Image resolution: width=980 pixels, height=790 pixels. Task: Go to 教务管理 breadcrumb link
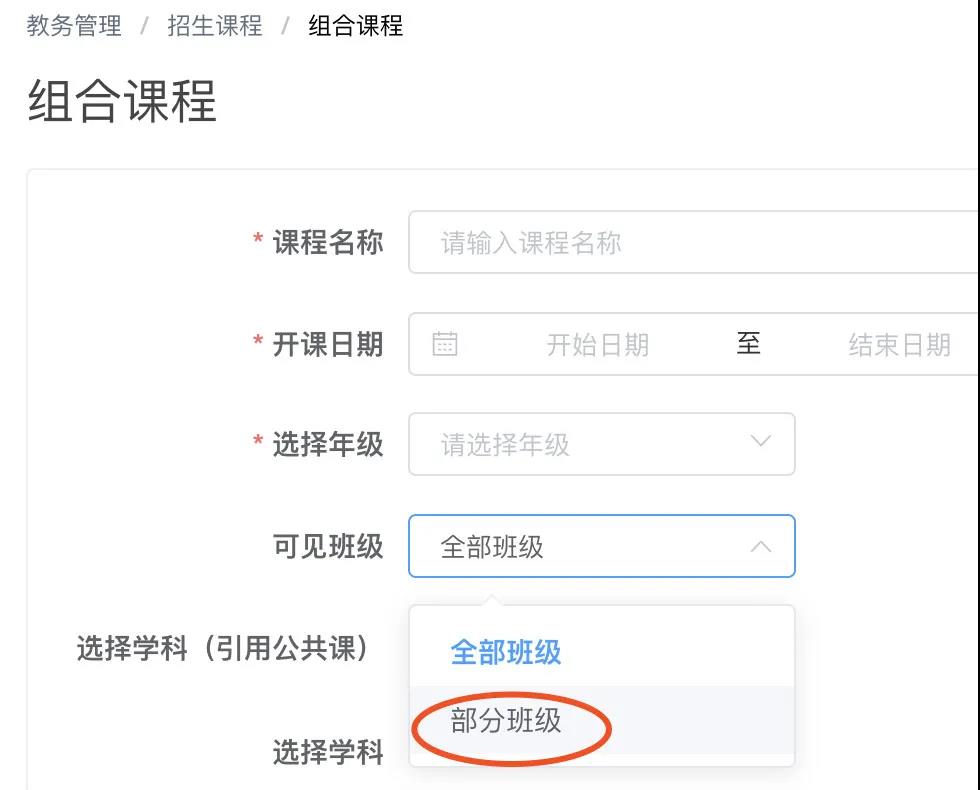74,26
